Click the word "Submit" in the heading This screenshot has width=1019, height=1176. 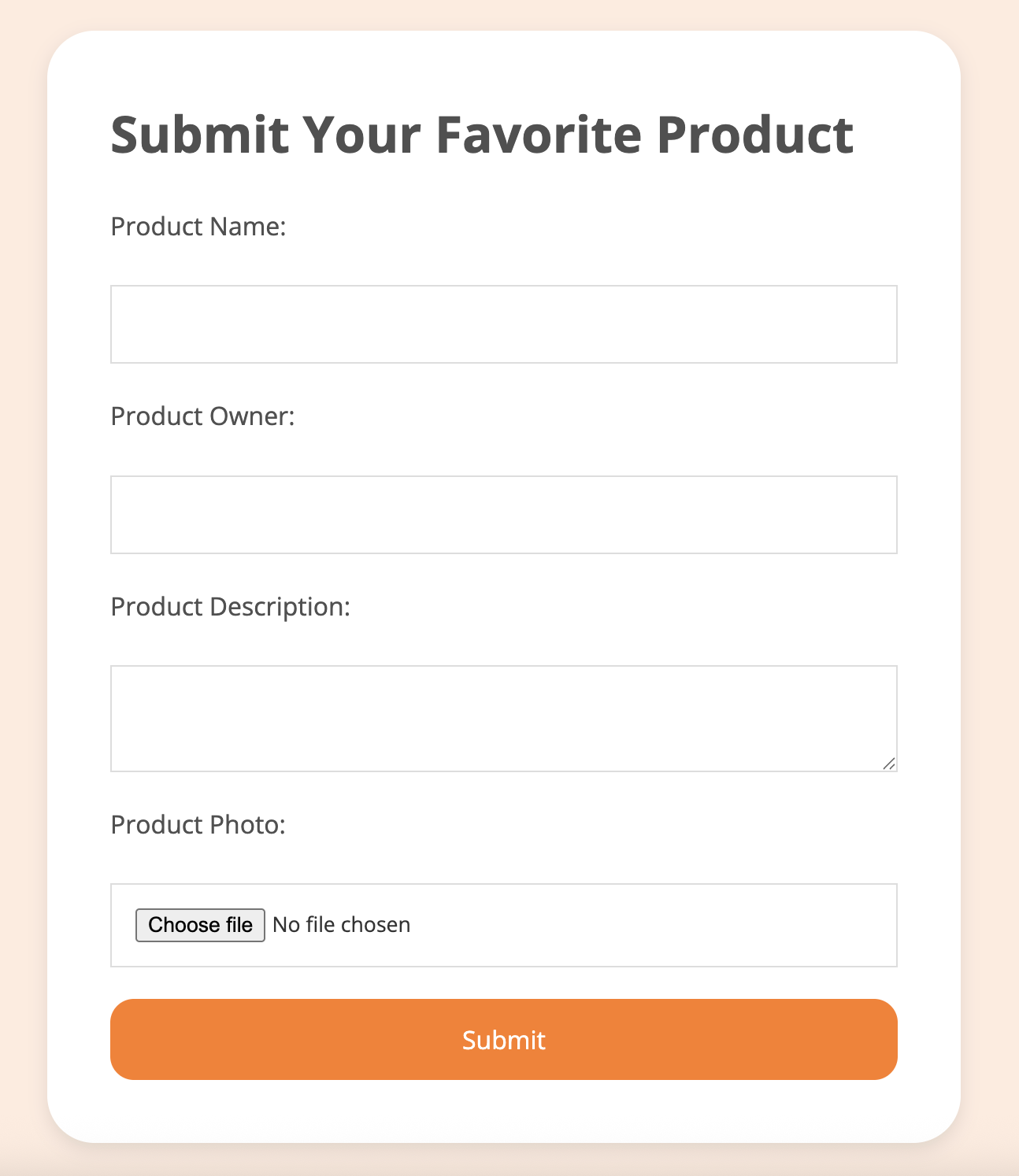click(x=199, y=135)
